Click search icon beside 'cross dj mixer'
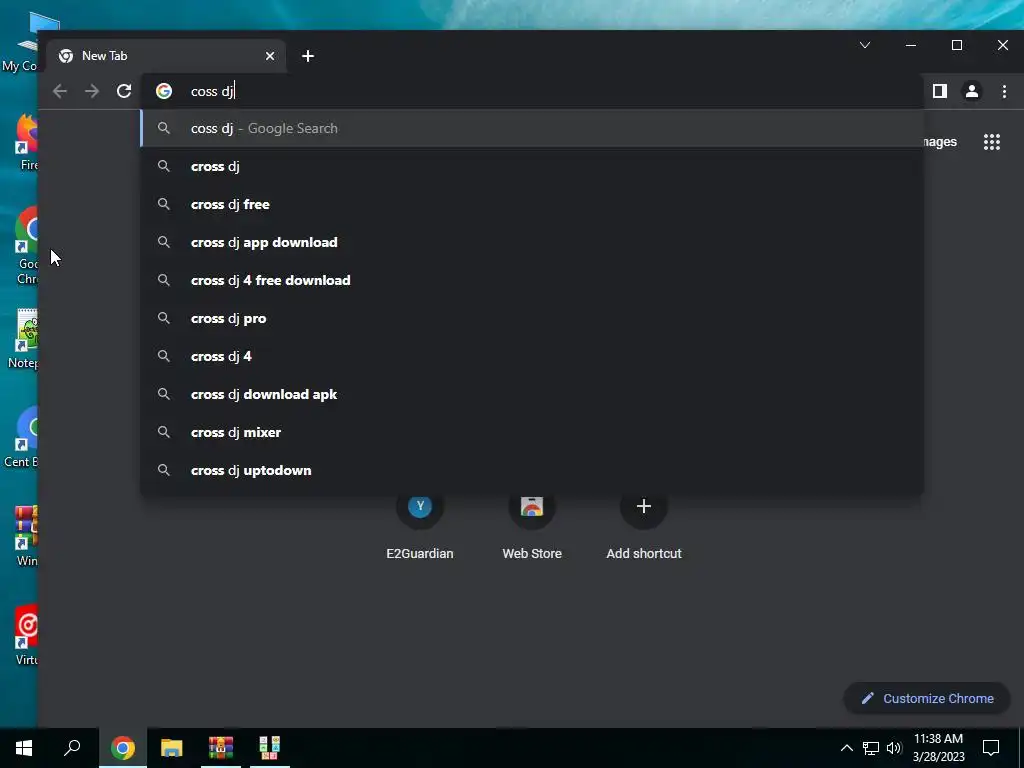This screenshot has width=1024, height=768. coord(164,432)
